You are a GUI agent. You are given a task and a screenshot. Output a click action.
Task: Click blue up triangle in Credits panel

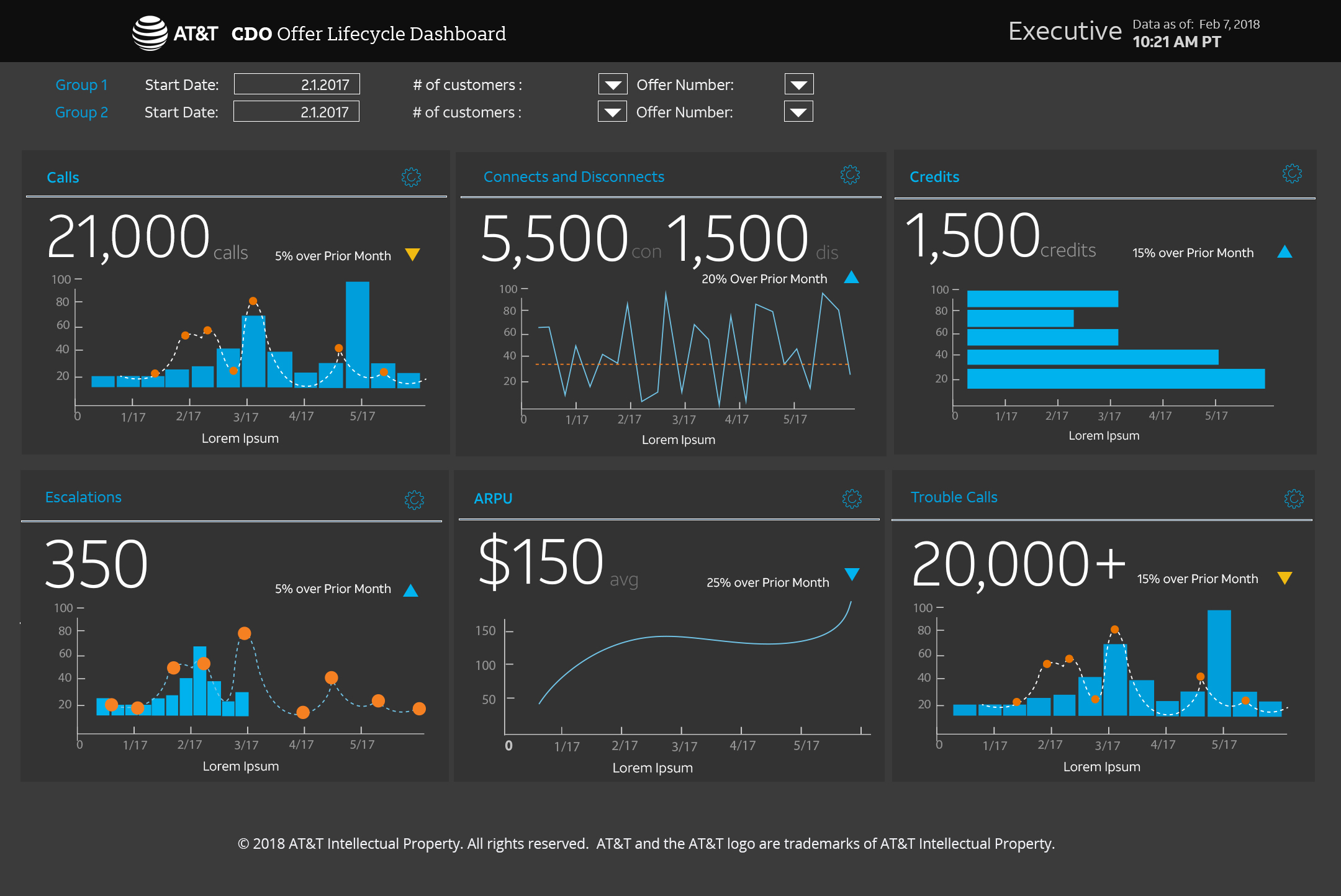point(1285,251)
